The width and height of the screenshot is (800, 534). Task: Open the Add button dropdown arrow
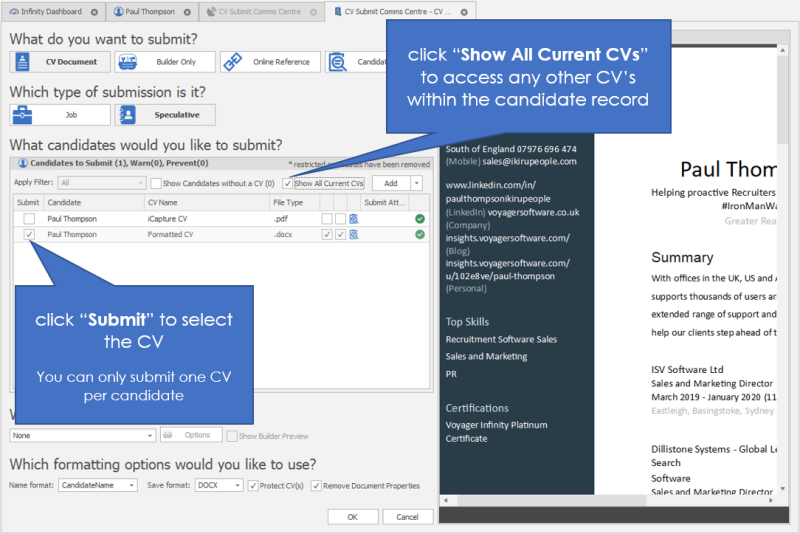[x=416, y=183]
